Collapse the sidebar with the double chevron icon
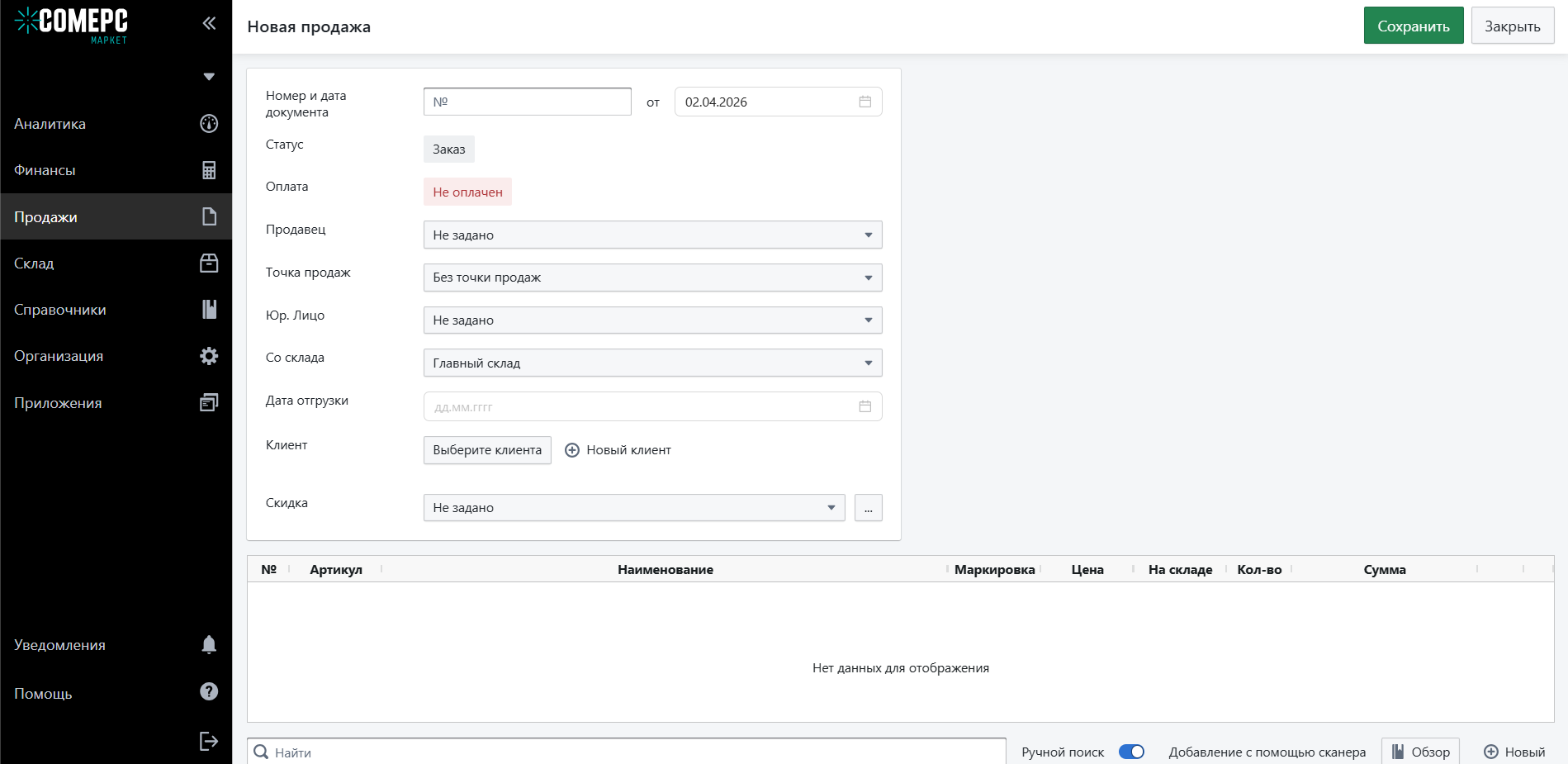Image resolution: width=1568 pixels, height=764 pixels. pos(209,23)
